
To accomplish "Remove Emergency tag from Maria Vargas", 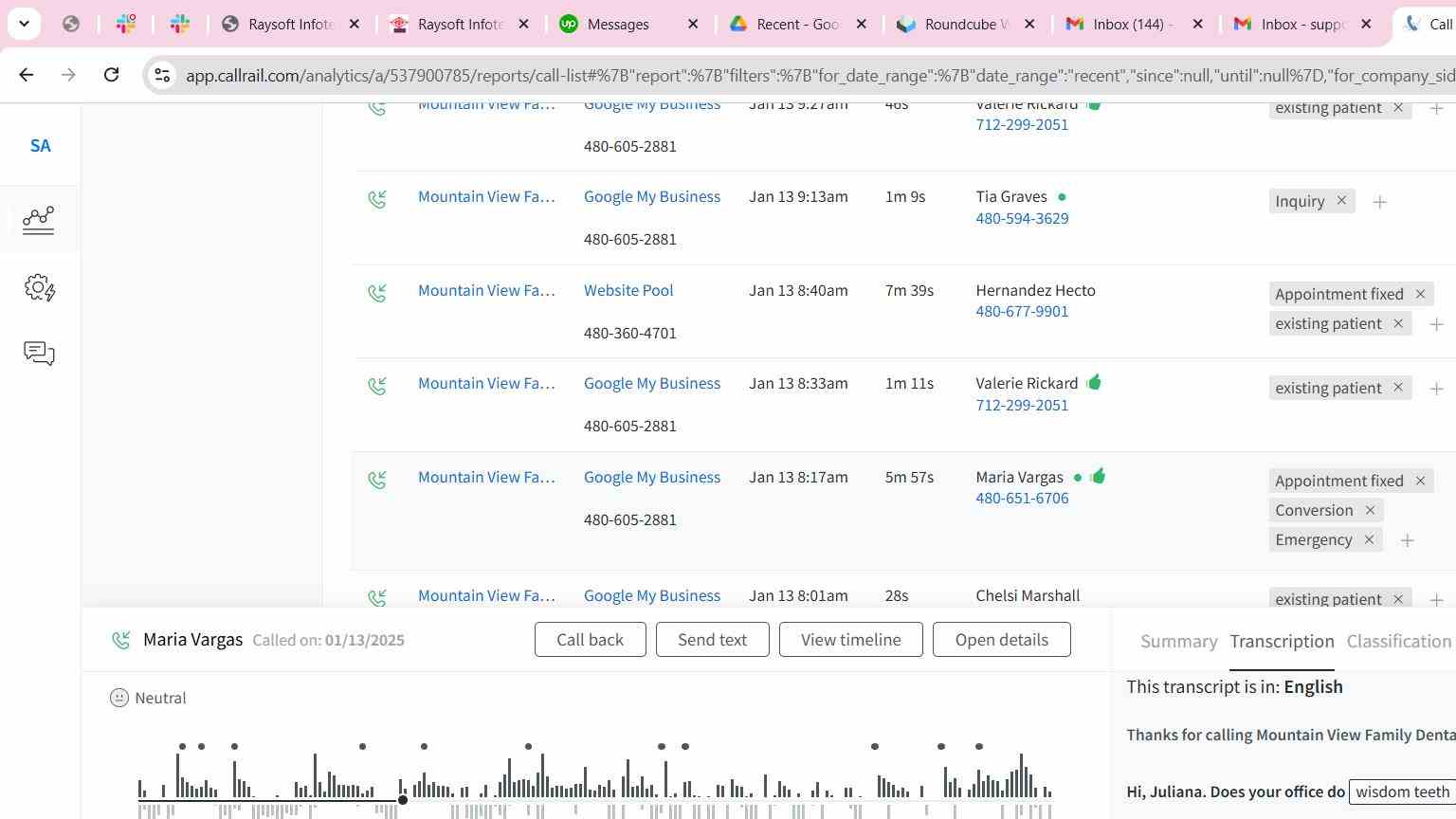I will pos(1369,539).
